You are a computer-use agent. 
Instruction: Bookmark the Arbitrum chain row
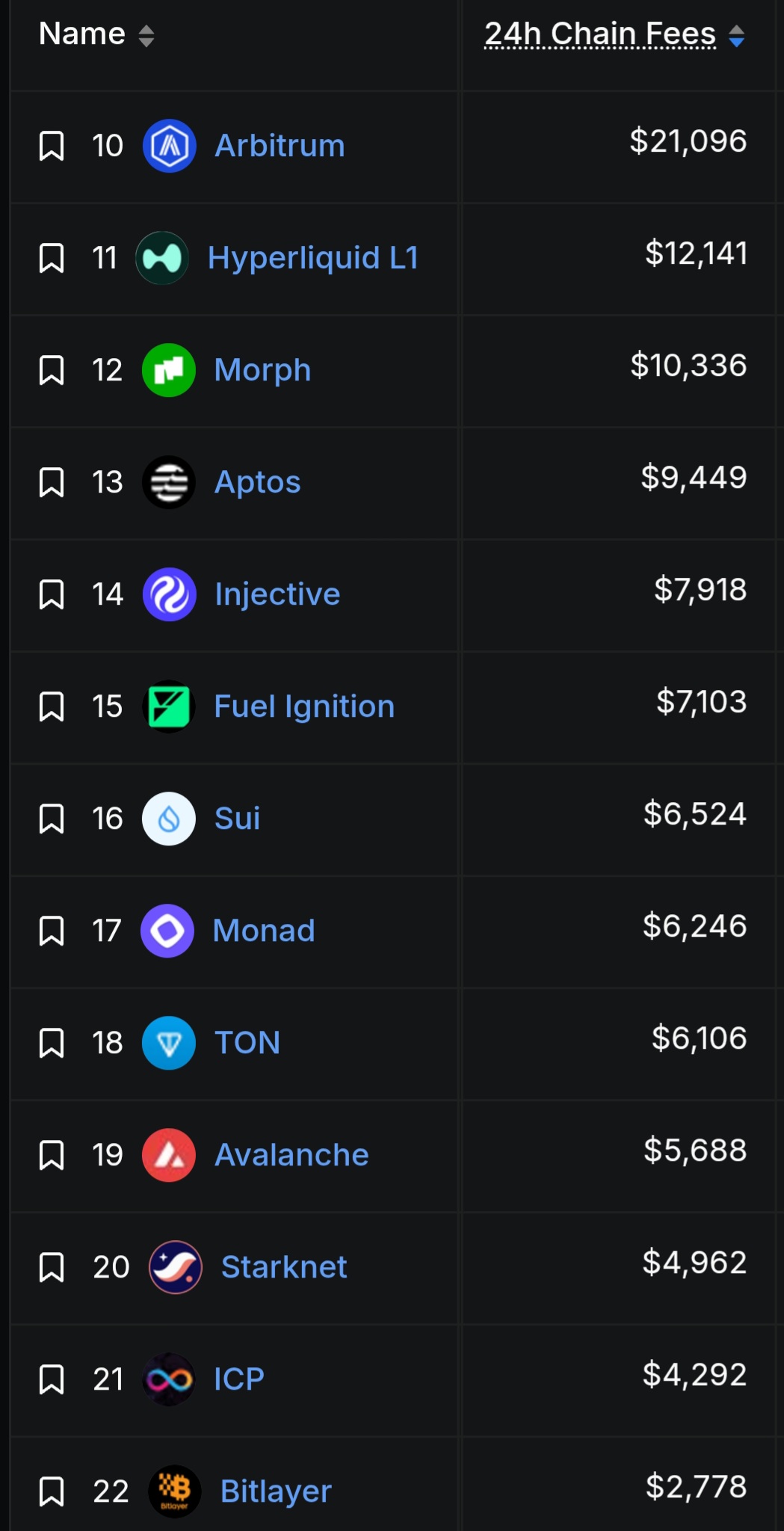(52, 146)
